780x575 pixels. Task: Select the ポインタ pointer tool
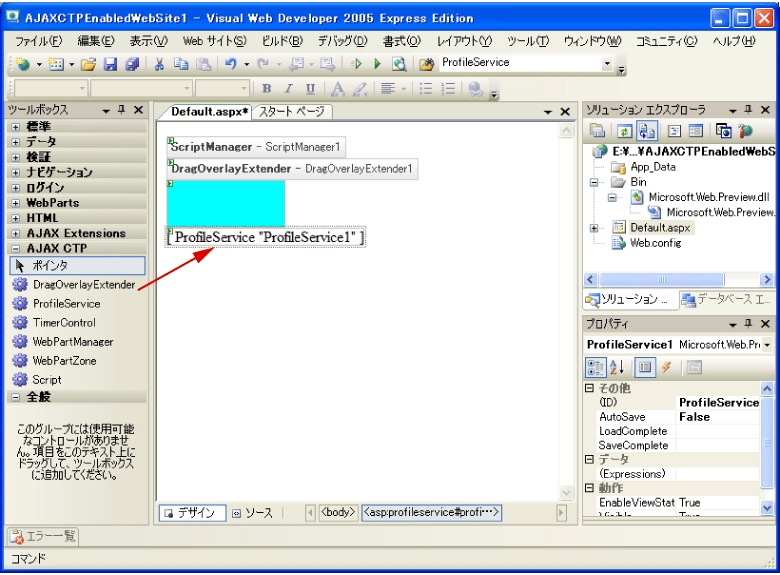click(x=77, y=266)
